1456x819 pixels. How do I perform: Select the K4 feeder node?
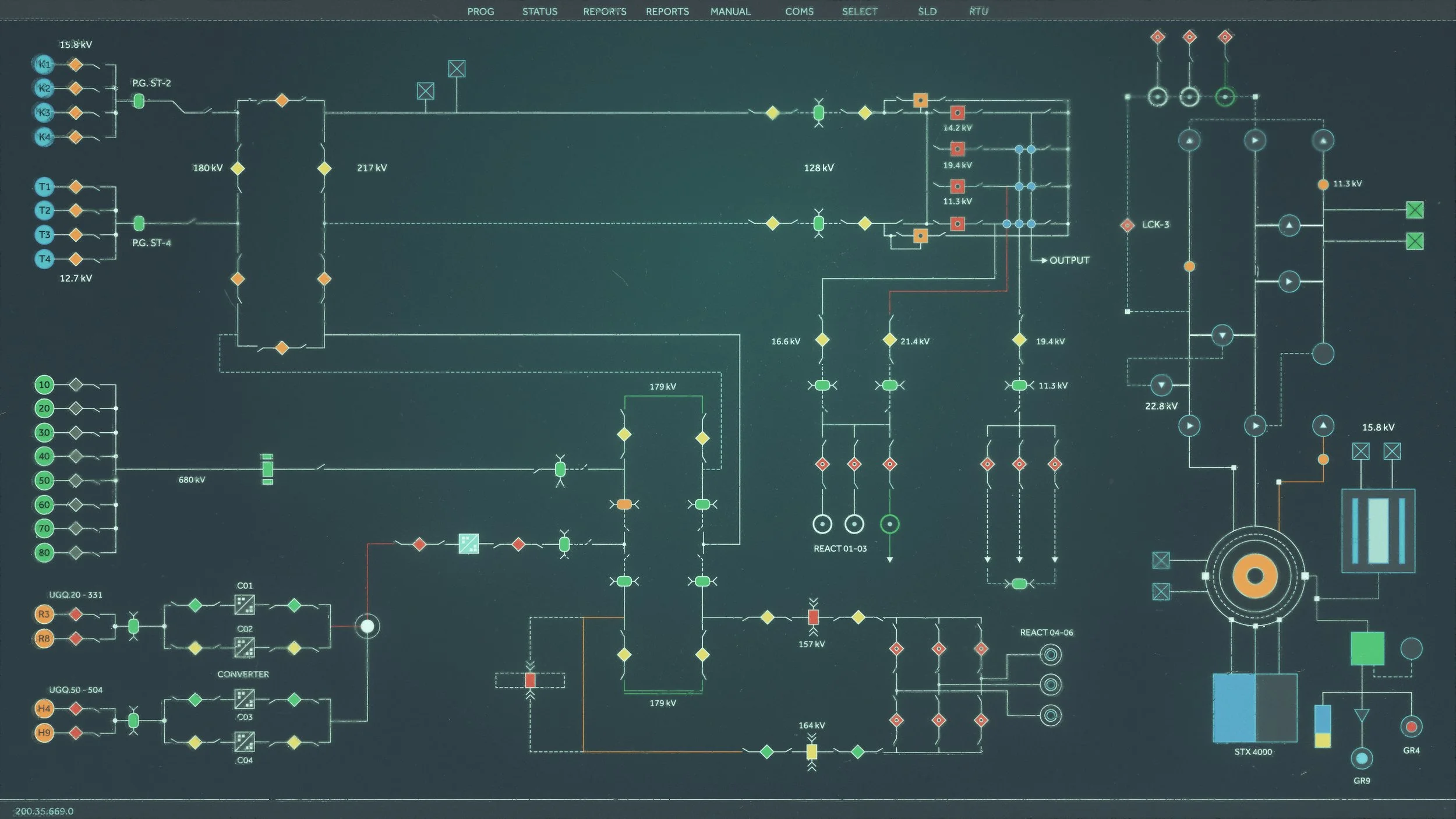point(44,137)
